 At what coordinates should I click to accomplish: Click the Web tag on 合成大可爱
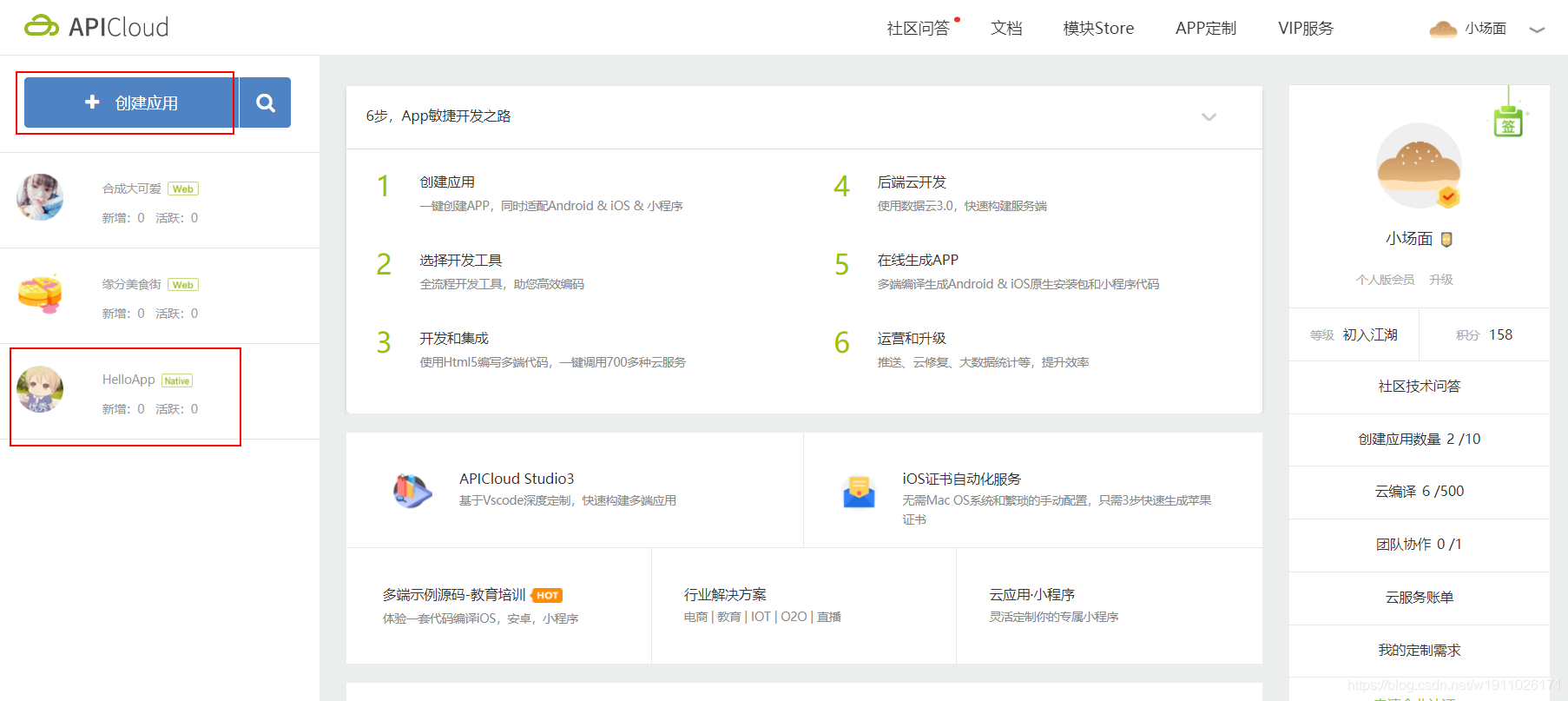coord(183,188)
